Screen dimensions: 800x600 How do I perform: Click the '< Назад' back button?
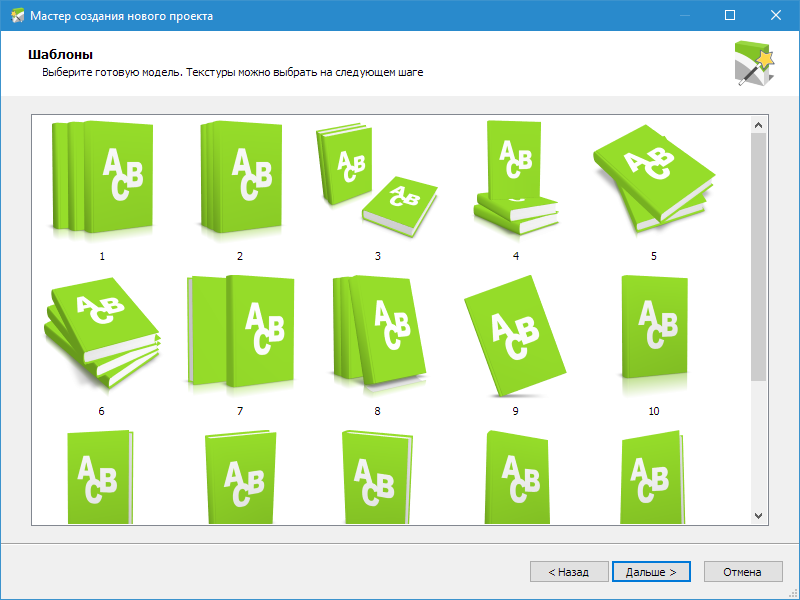coord(569,572)
